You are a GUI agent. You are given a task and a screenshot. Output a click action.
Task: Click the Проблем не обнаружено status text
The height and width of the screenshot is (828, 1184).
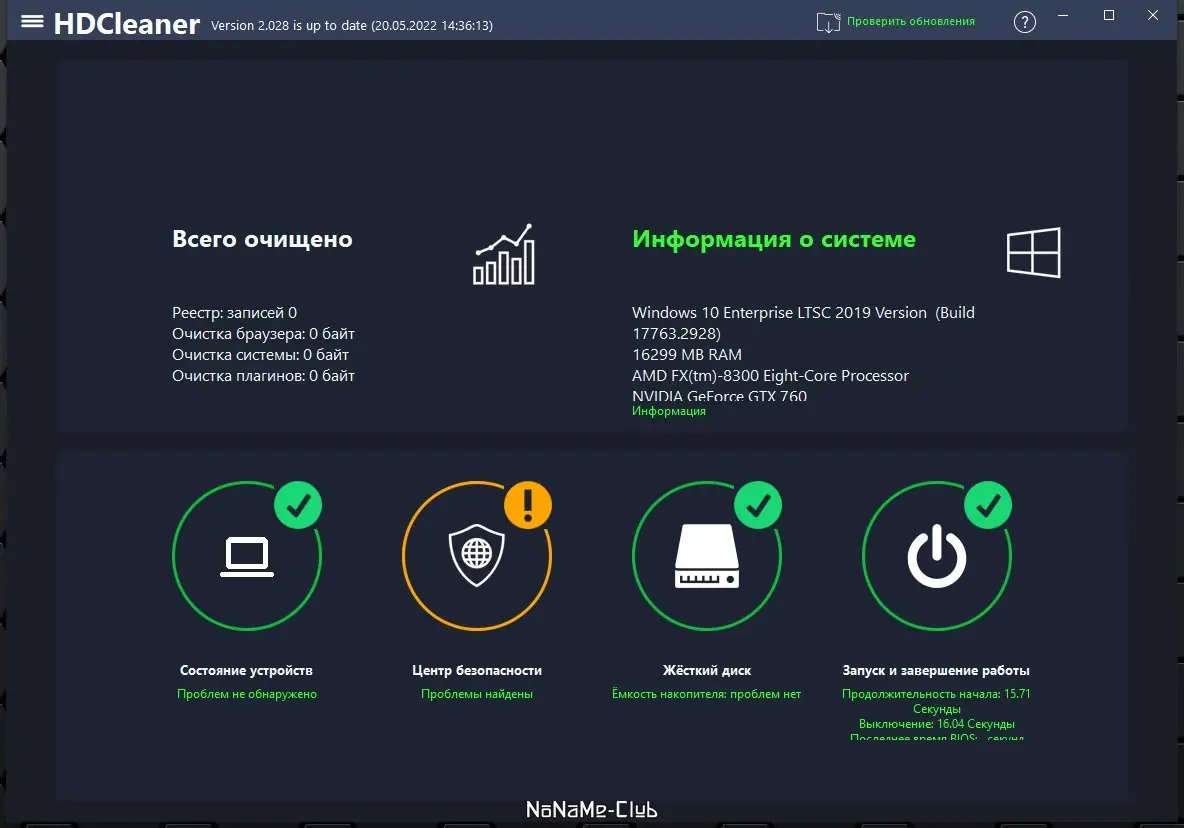247,694
